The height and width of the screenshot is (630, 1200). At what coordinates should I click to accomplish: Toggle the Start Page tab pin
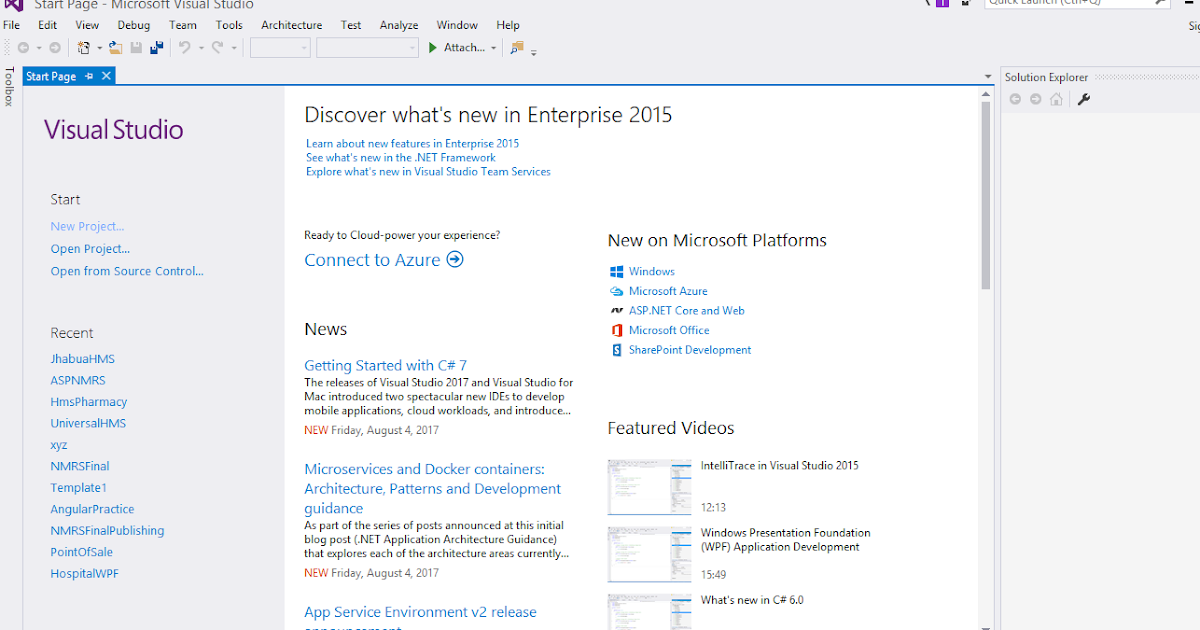(x=89, y=76)
